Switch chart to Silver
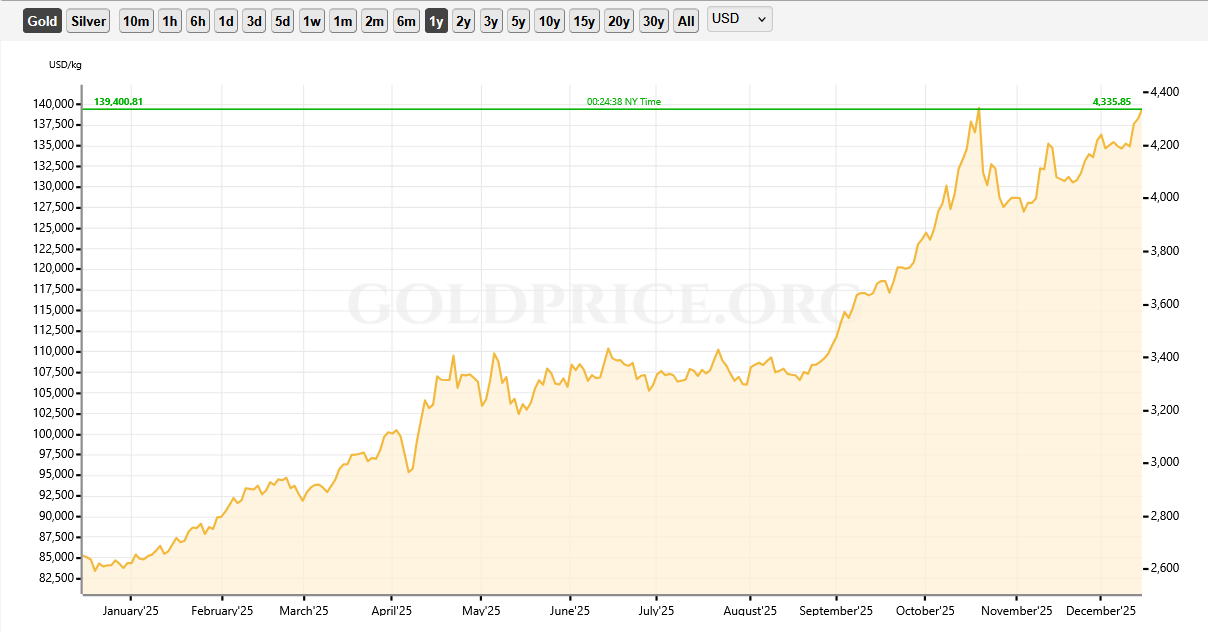The height and width of the screenshot is (633, 1208). pyautogui.click(x=89, y=21)
